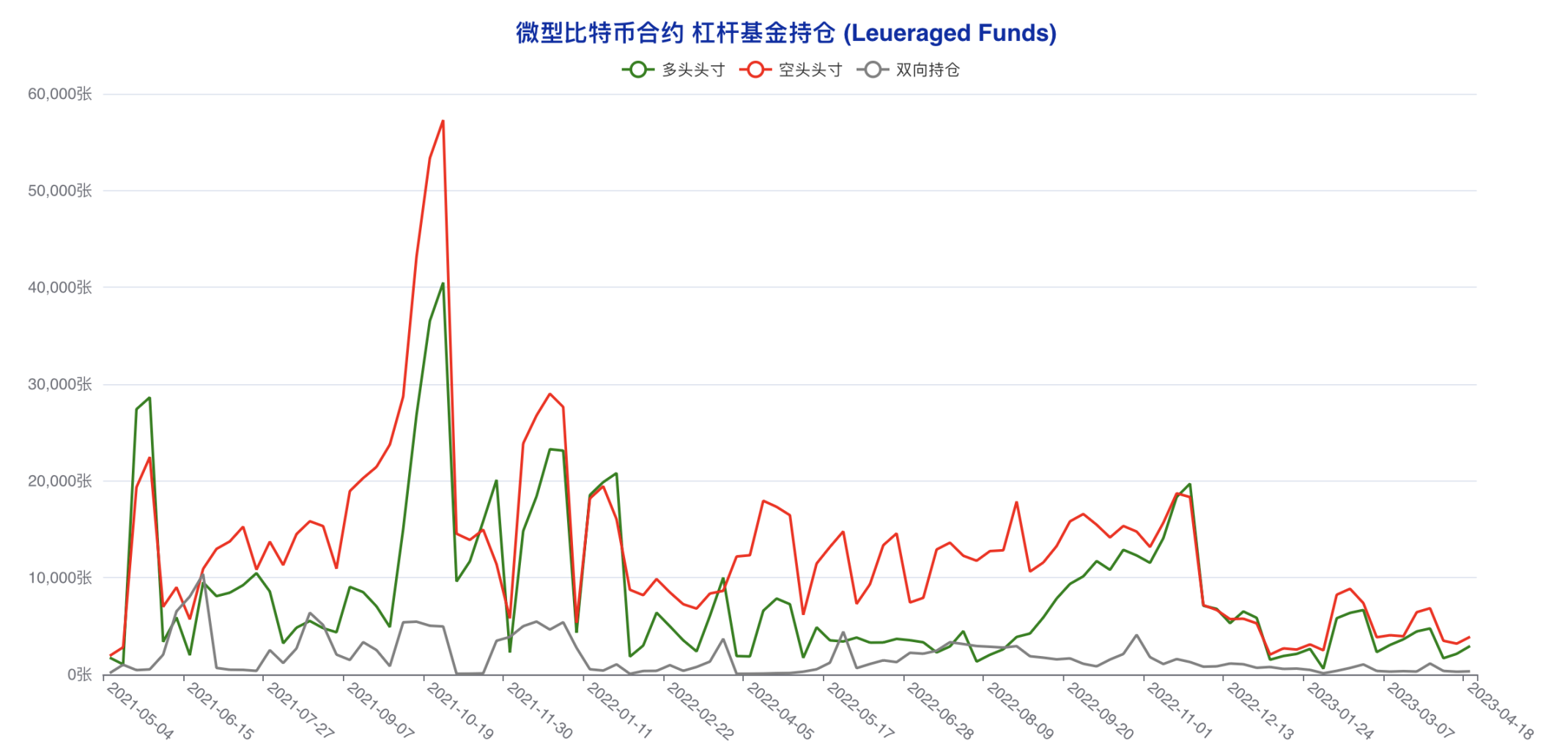
Task: Click the 2023-04-18 date label
Action: coord(1501,711)
